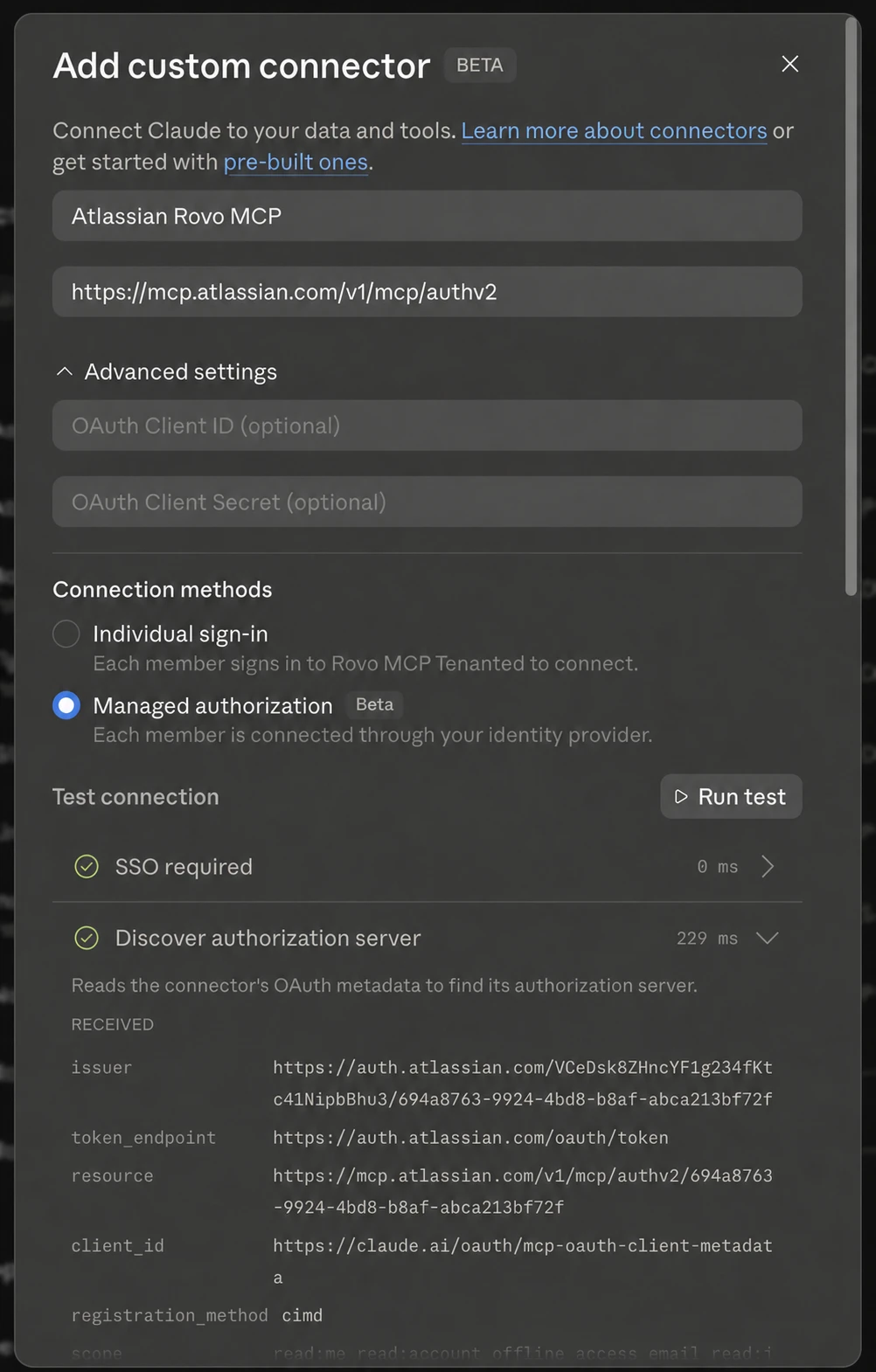Click the 229 ms timing value
This screenshot has width=876, height=1372.
click(x=707, y=938)
